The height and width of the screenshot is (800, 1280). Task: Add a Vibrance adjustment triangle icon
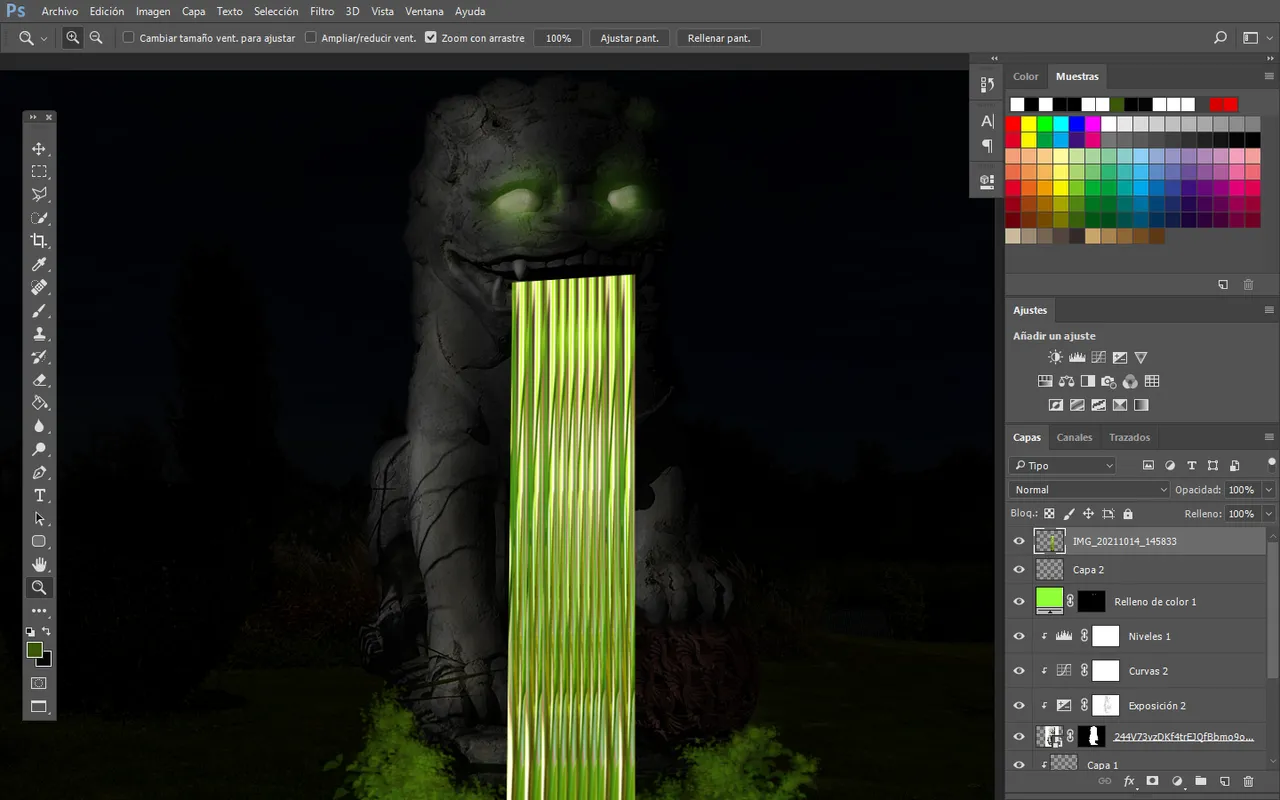pyautogui.click(x=1141, y=357)
